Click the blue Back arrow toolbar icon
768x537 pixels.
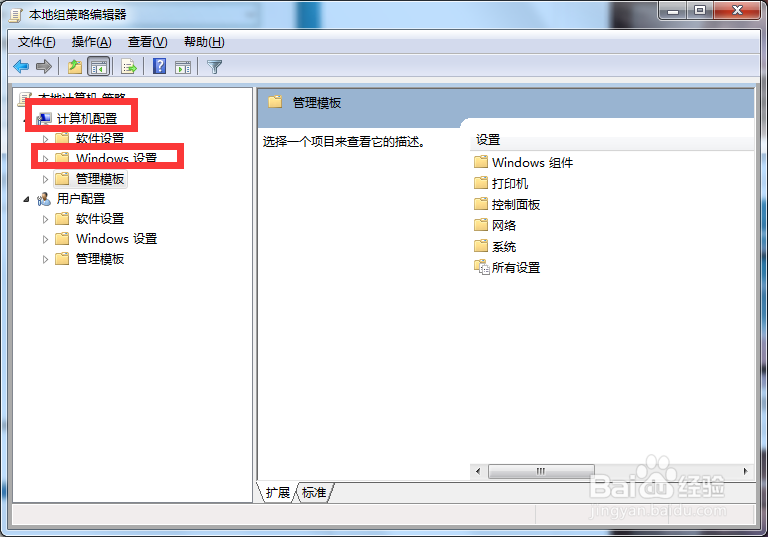[x=21, y=66]
